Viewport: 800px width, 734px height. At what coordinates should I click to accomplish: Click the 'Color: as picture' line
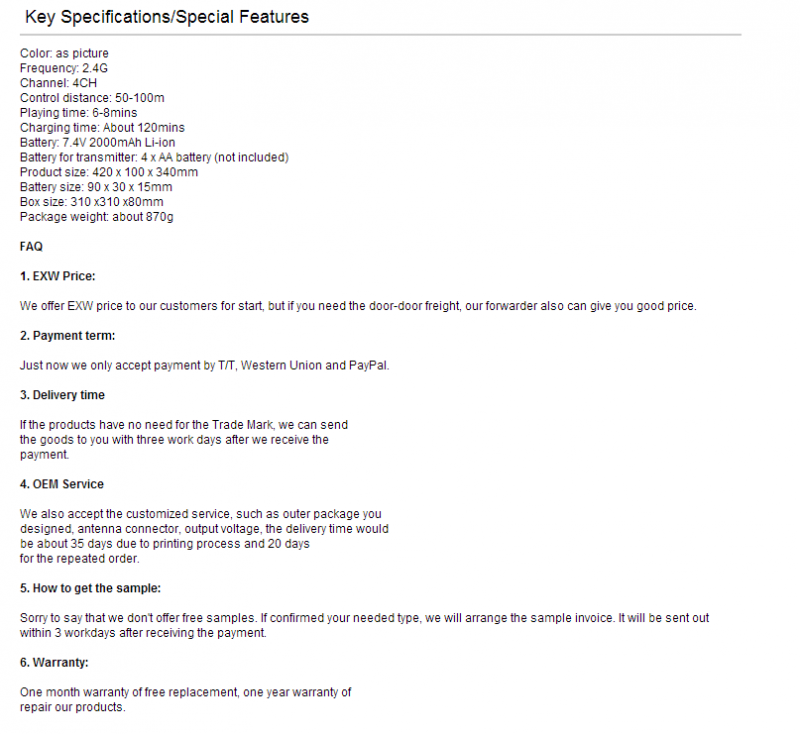64,54
